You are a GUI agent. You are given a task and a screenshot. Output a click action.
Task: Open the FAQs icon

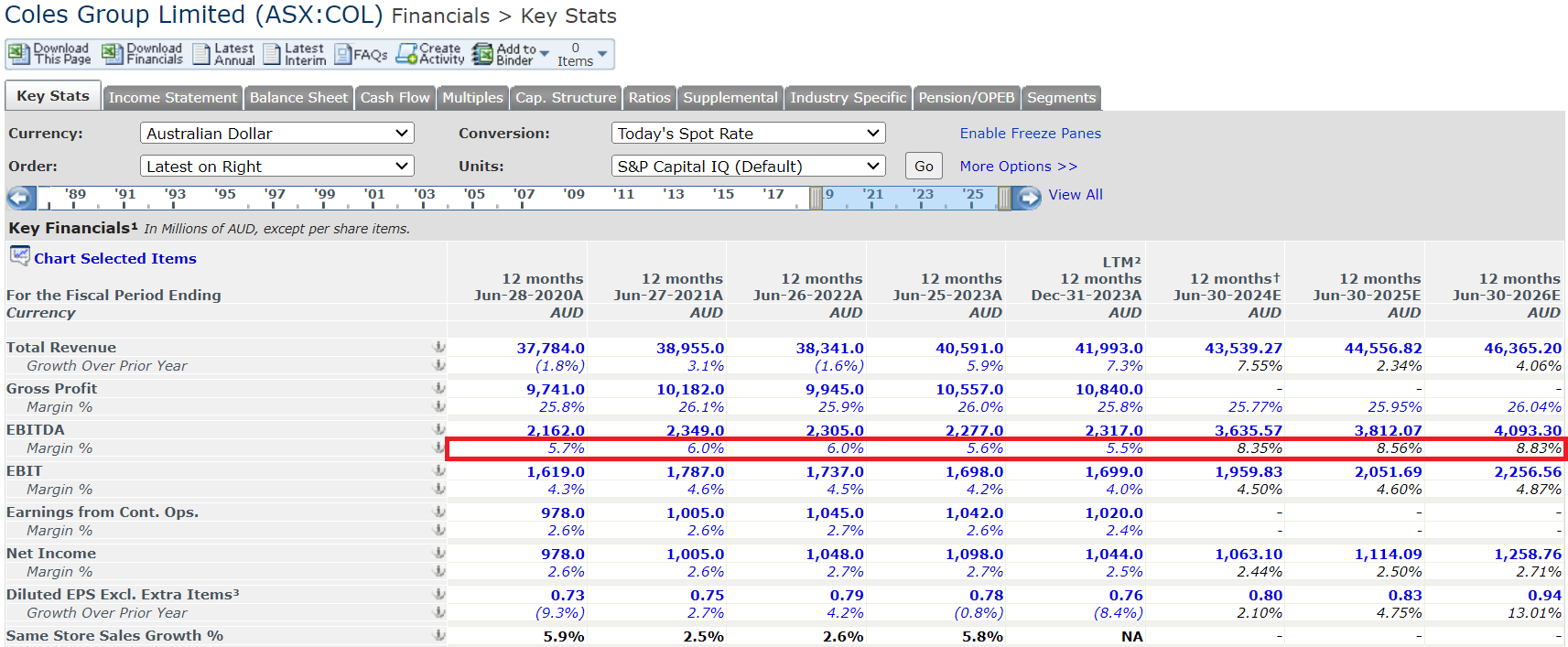point(343,55)
